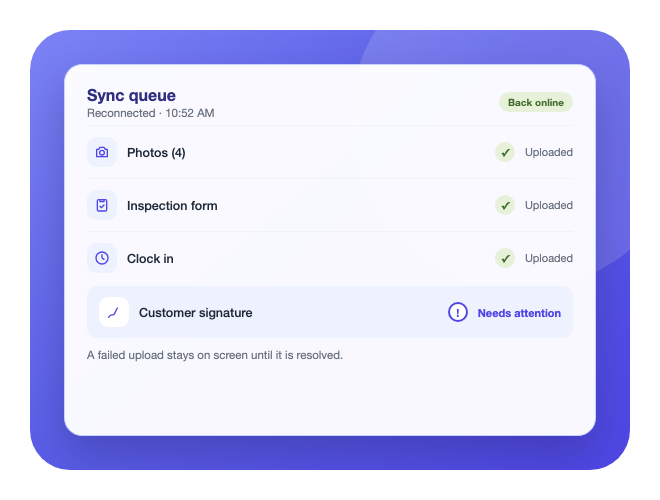The width and height of the screenshot is (660, 500).
Task: Click the signature pen icon
Action: pyautogui.click(x=114, y=312)
